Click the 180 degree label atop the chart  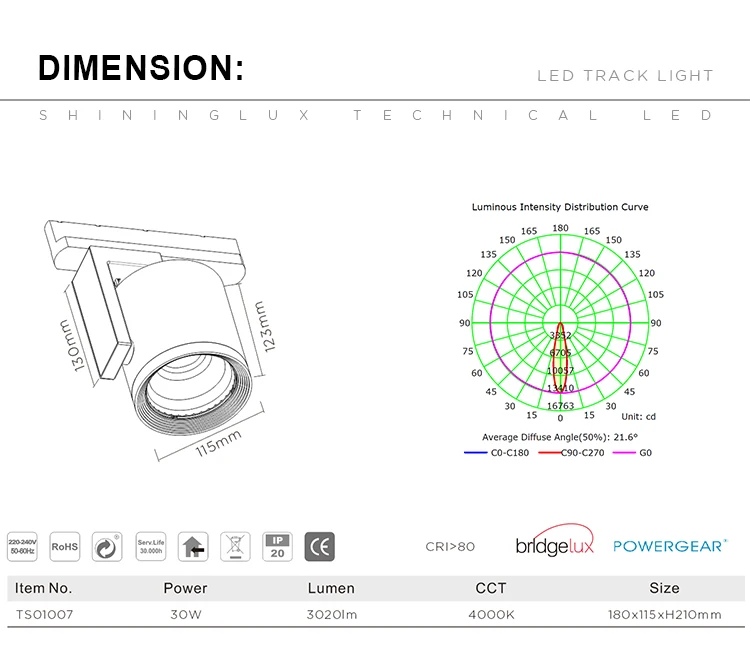click(561, 228)
